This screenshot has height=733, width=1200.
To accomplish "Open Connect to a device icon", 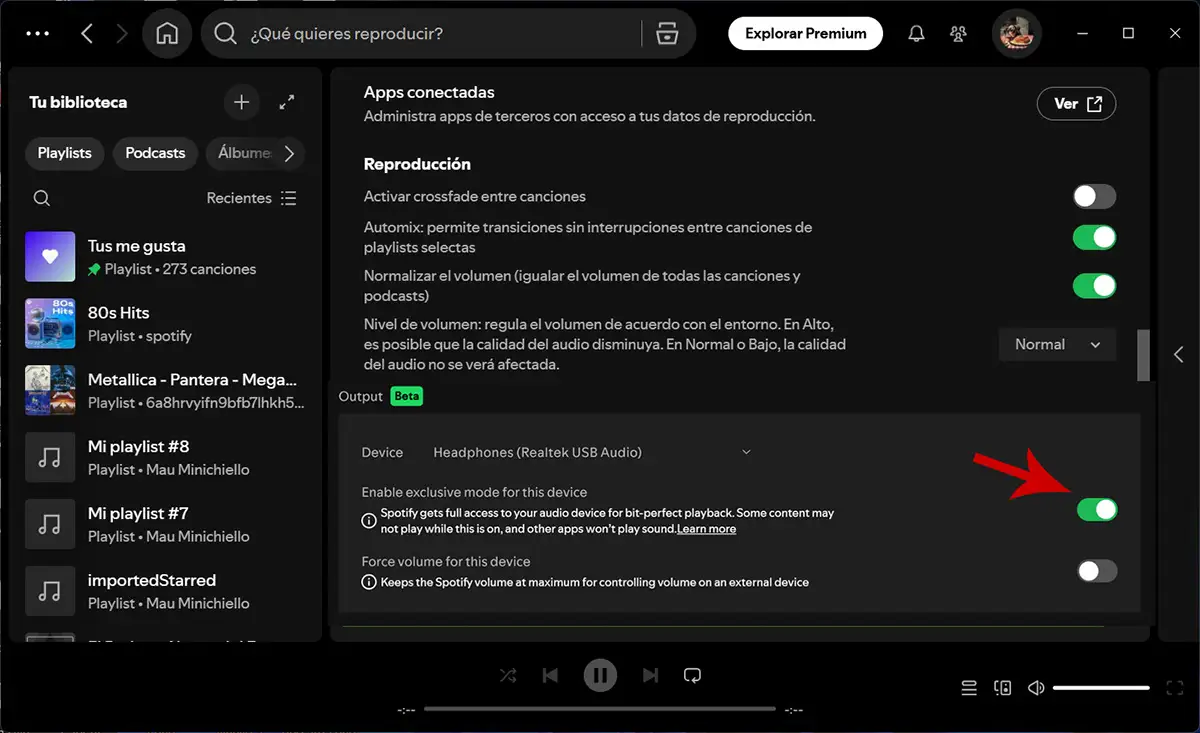I will (1002, 687).
